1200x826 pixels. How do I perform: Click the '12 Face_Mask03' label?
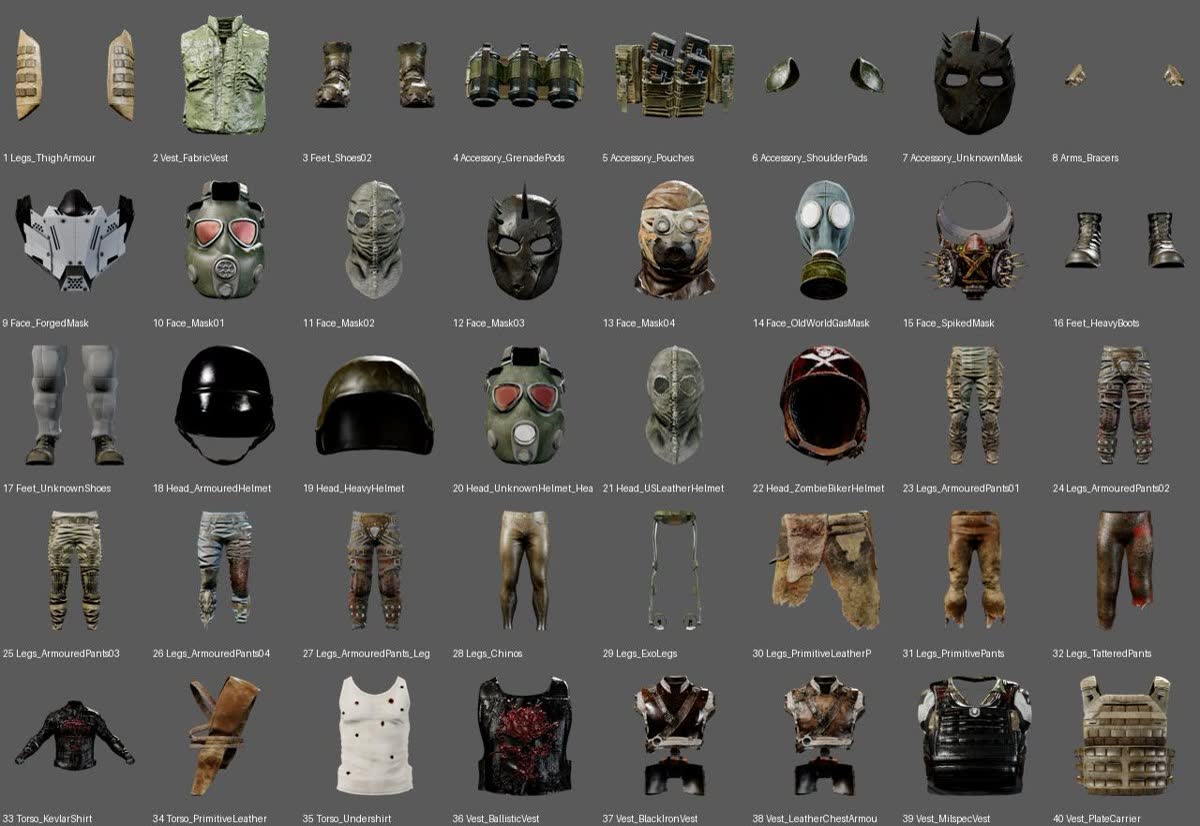[488, 323]
